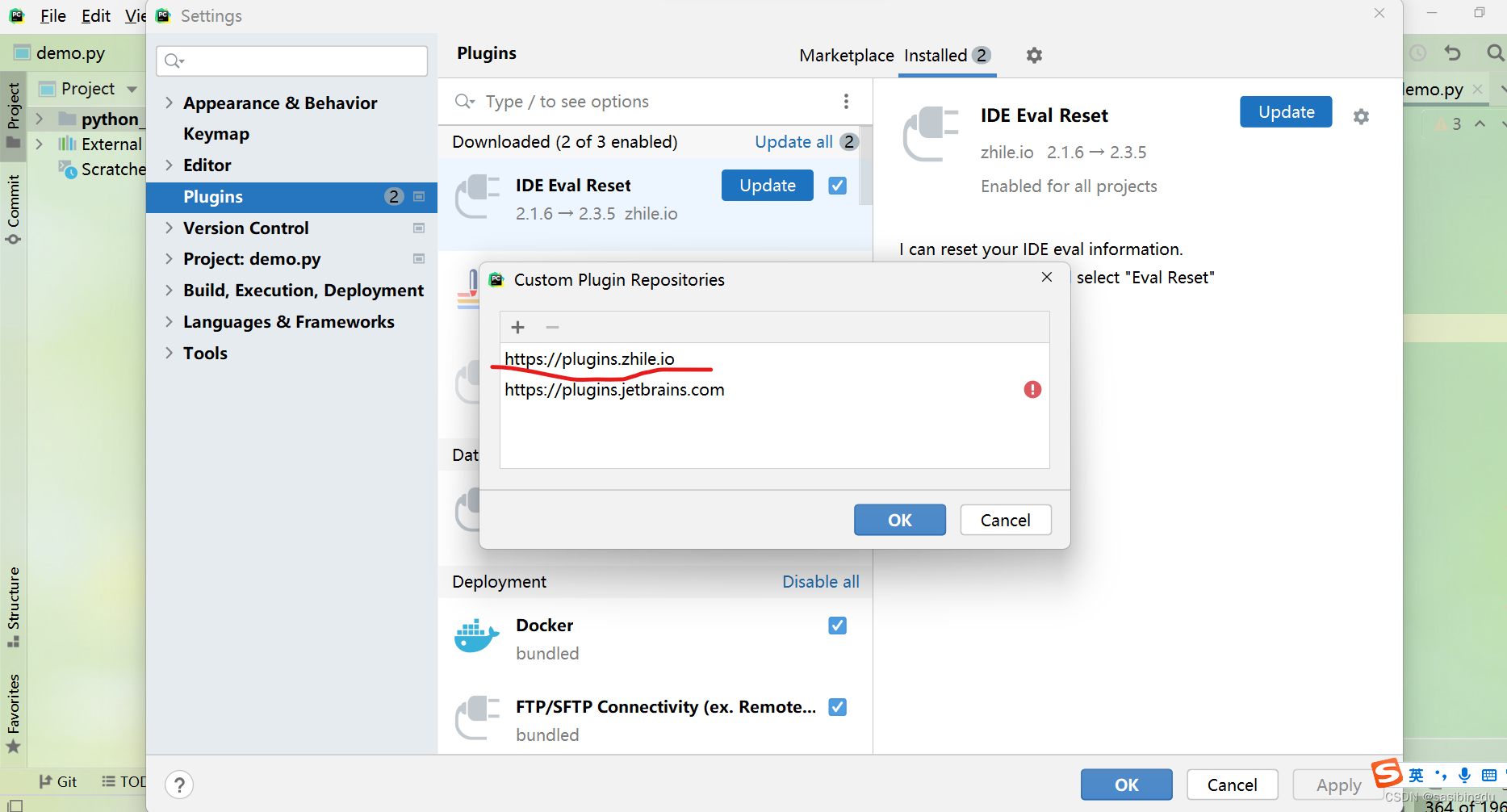Click the Update all link
Screen dimensions: 1507x812
click(x=793, y=141)
